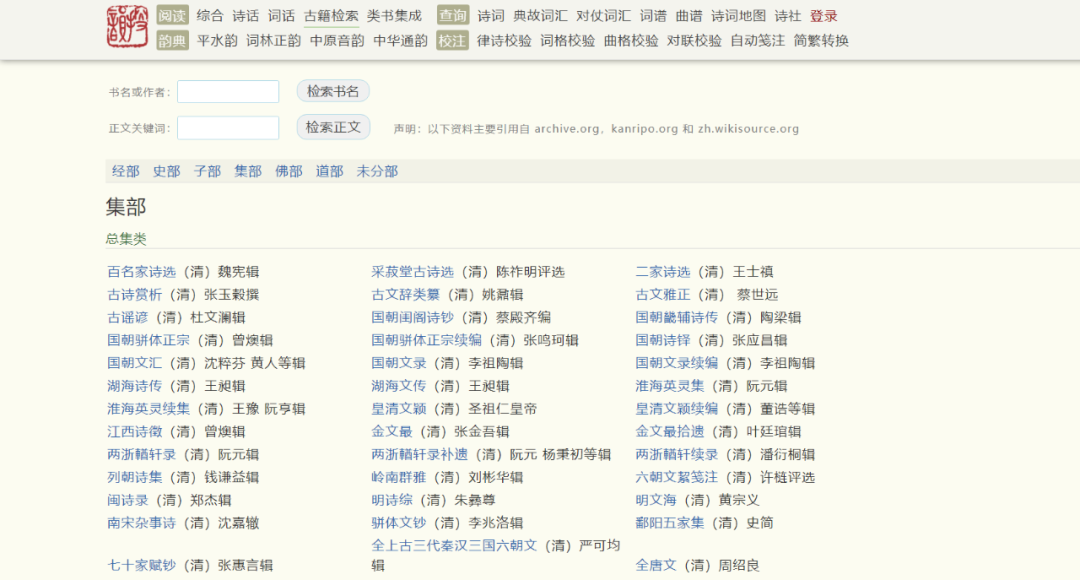Open the book 南宋杂事诗
The height and width of the screenshot is (580, 1080).
142,523
